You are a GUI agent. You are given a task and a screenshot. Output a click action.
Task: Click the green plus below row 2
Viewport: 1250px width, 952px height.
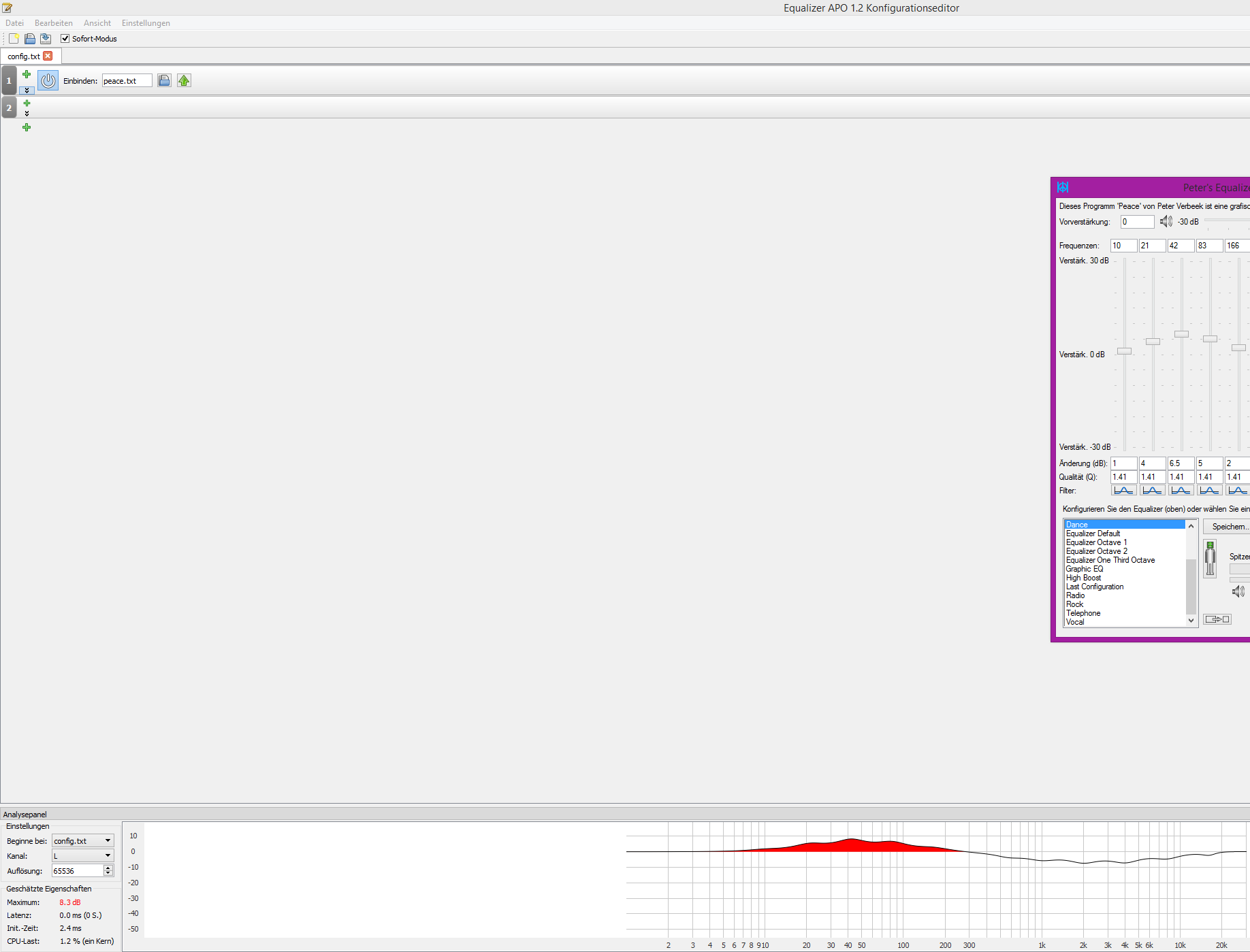27,127
